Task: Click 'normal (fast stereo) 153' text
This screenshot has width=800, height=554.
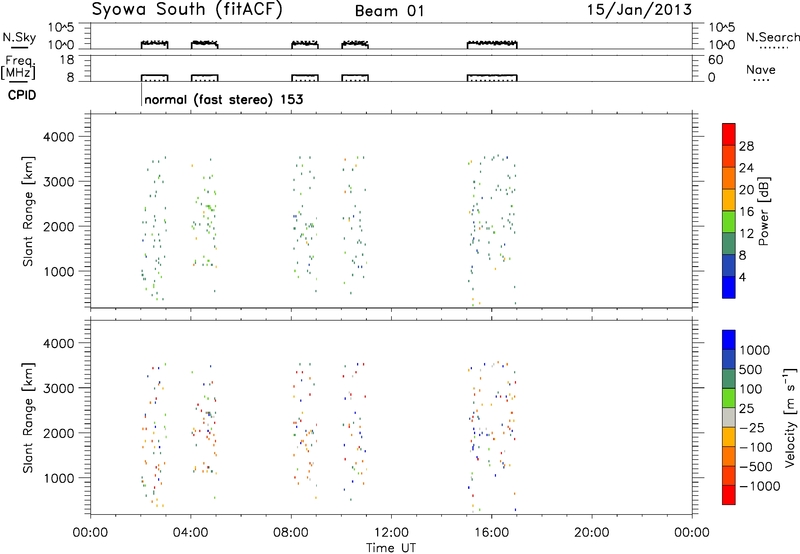Action: click(223, 99)
